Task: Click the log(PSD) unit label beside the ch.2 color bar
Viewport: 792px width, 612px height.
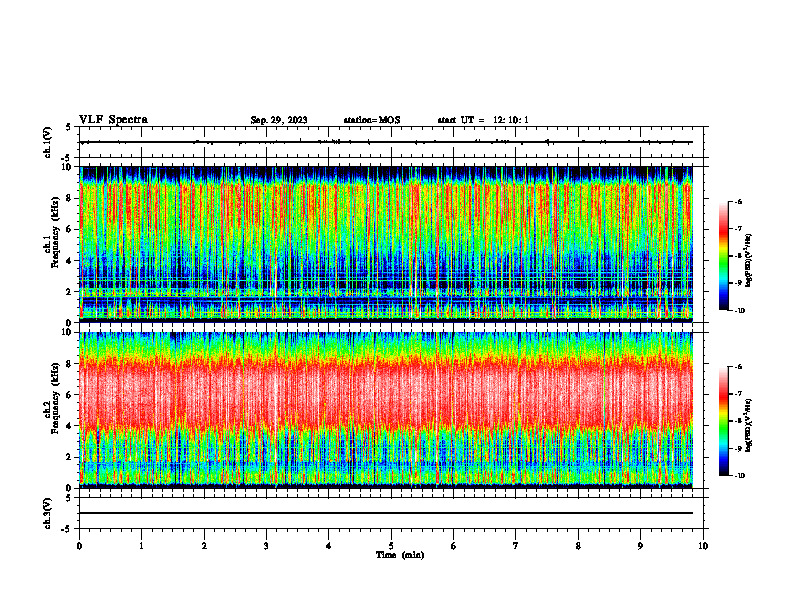Action: (x=749, y=425)
